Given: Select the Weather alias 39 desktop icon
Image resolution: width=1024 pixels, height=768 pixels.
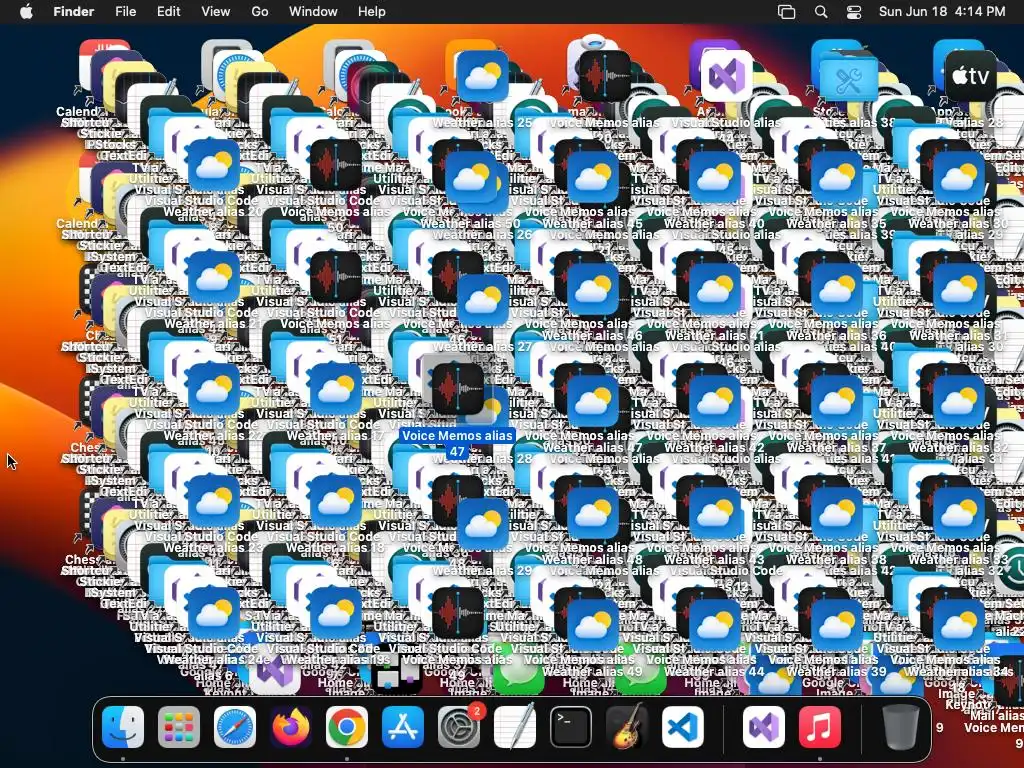Looking at the screenshot, I should (837, 624).
